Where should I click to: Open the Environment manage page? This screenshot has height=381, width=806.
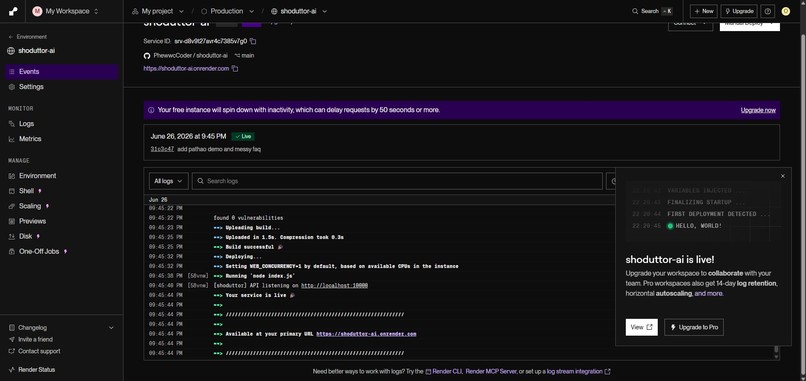point(62,176)
